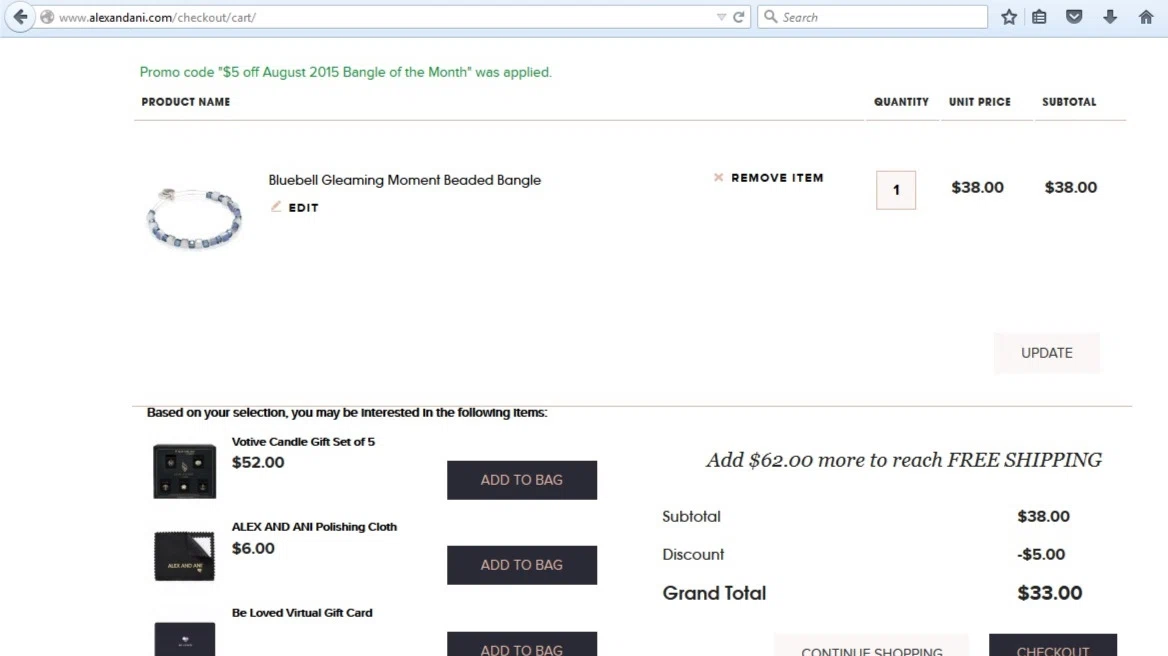
Task: Click the Grand Total $33.00 amount
Action: 1050,593
